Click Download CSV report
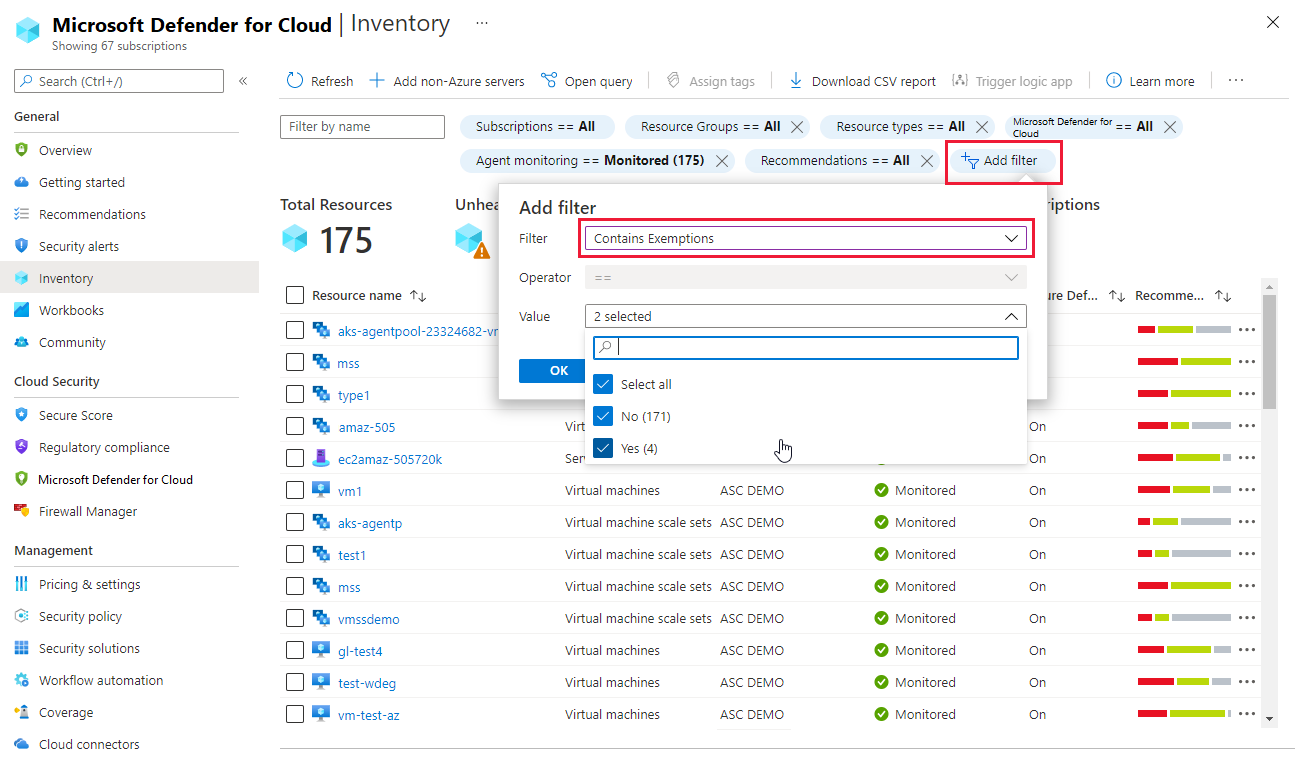 (862, 81)
